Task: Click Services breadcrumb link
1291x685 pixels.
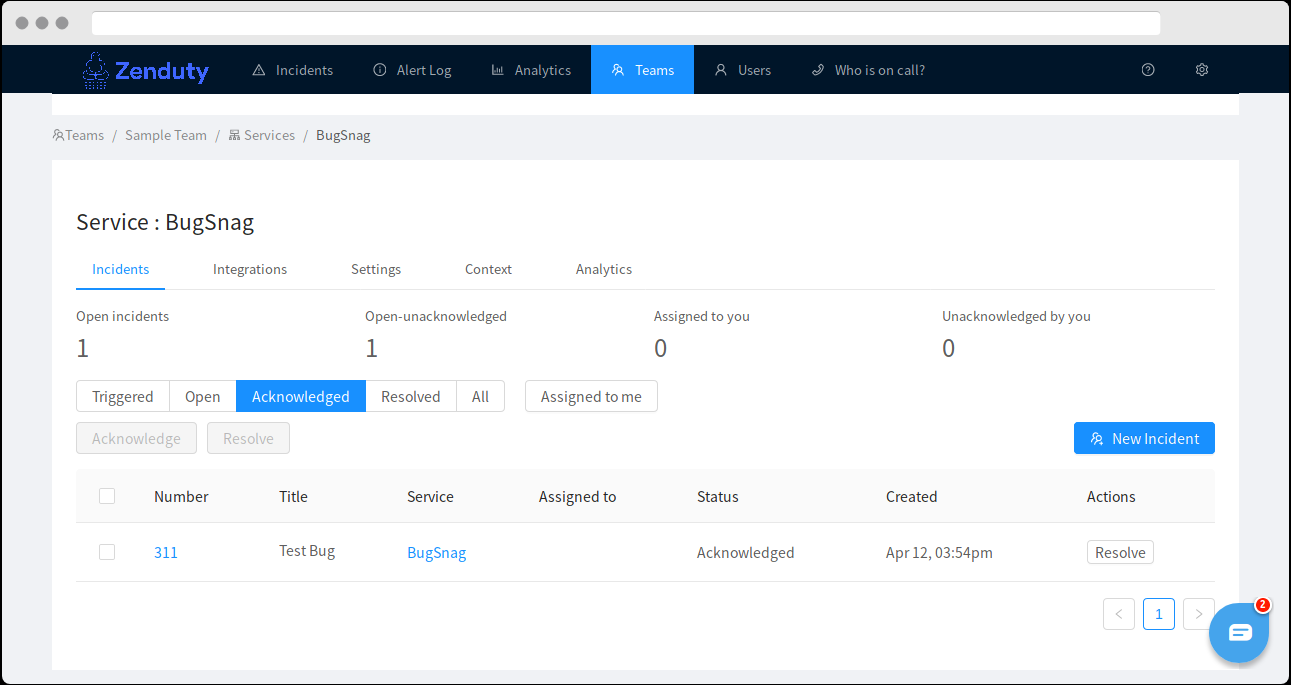Action: pyautogui.click(x=262, y=135)
